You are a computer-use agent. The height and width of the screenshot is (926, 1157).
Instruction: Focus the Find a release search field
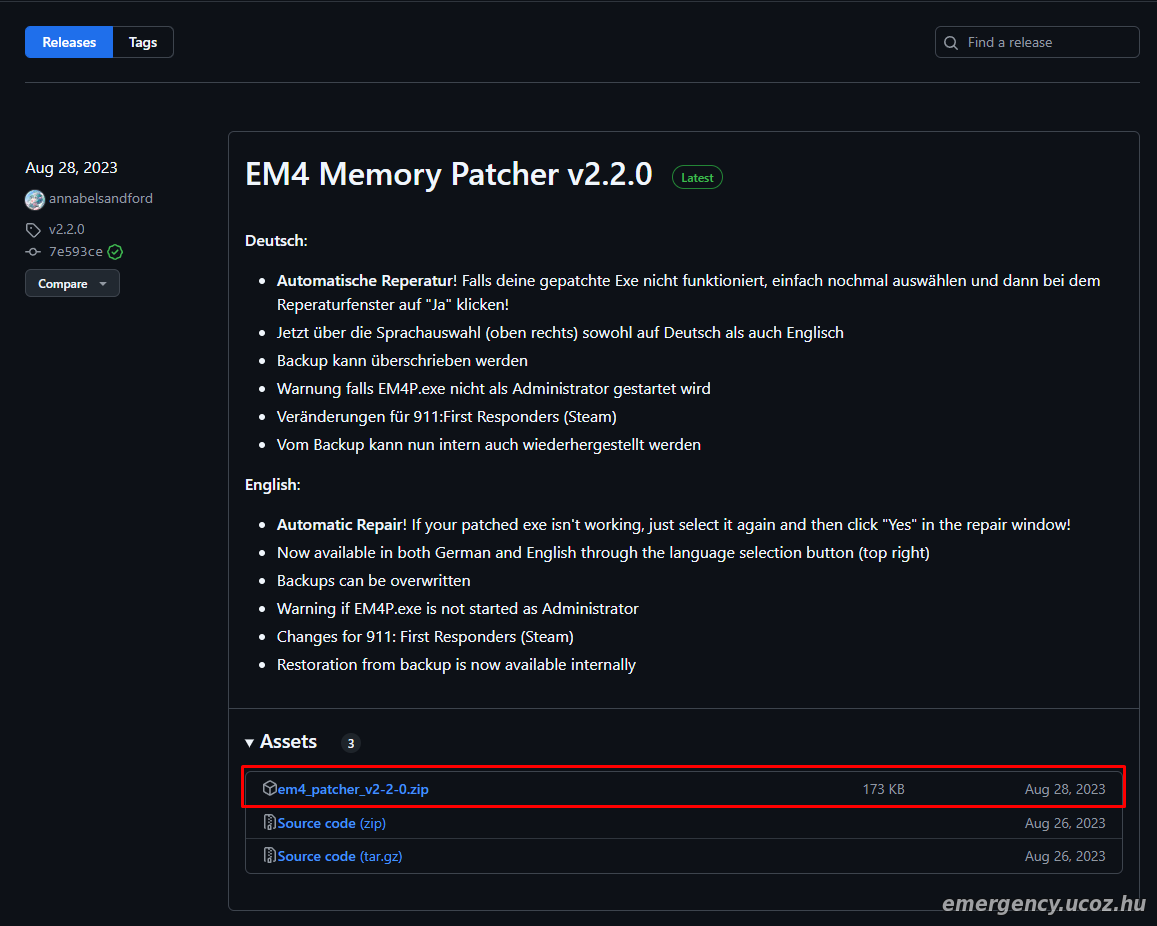(1037, 42)
